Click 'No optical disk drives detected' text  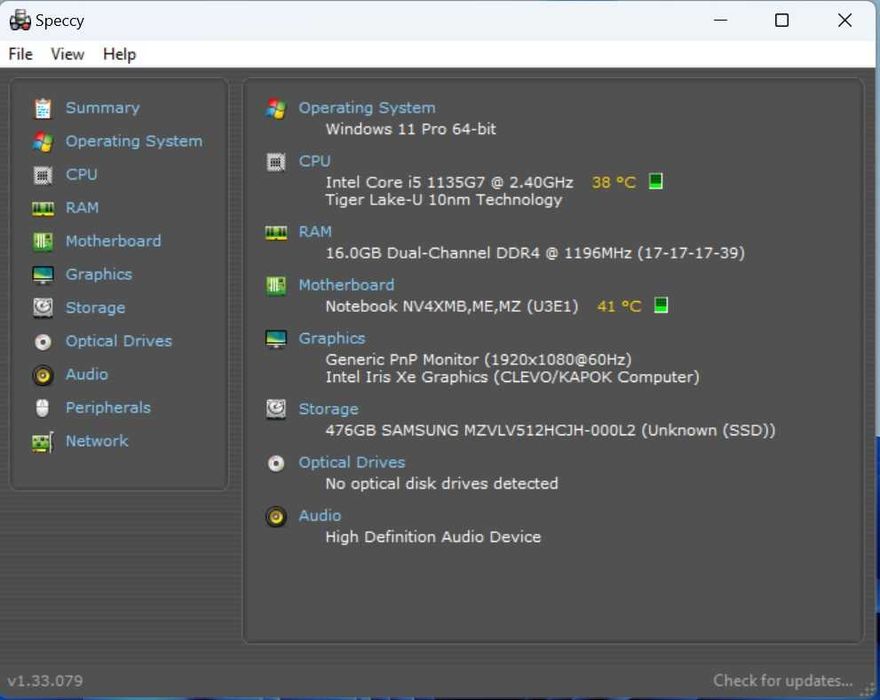(x=442, y=484)
